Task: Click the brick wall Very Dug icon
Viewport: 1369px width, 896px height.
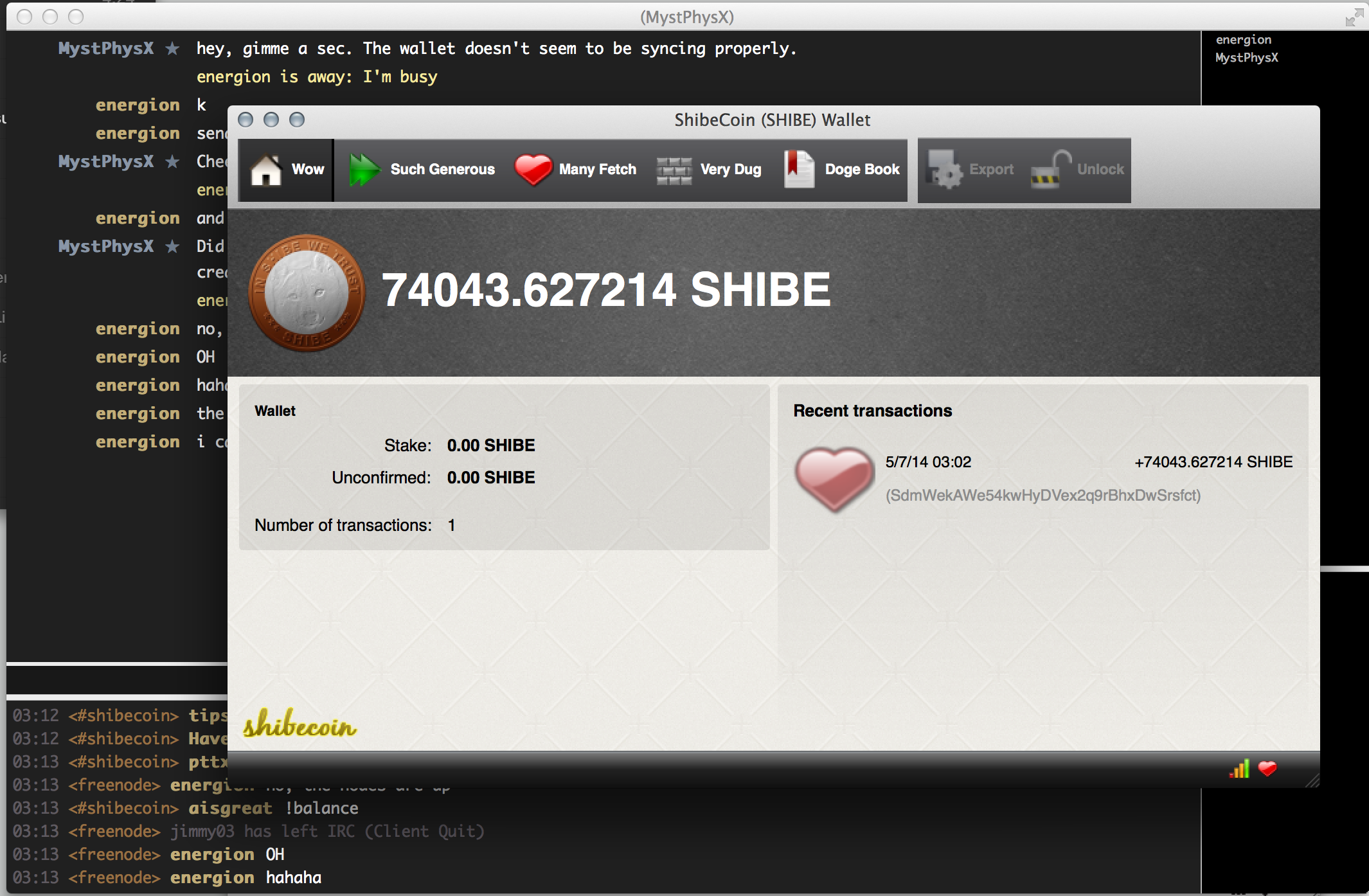Action: 674,171
